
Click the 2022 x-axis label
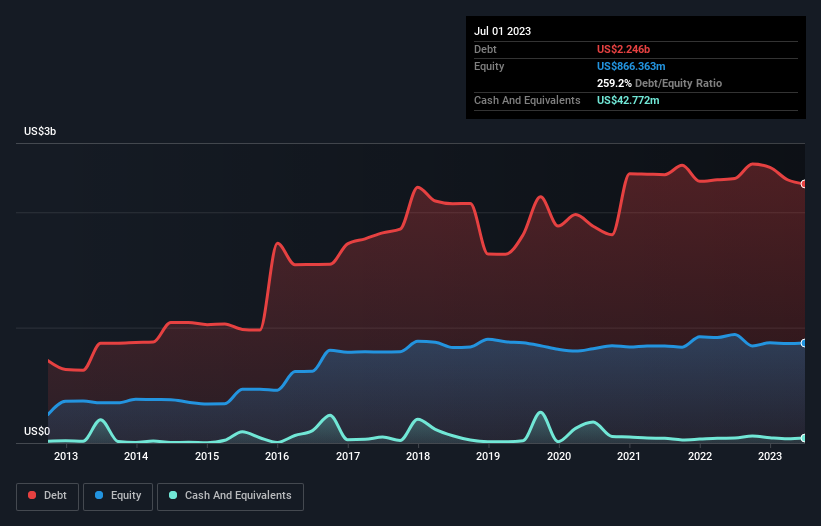pos(700,456)
